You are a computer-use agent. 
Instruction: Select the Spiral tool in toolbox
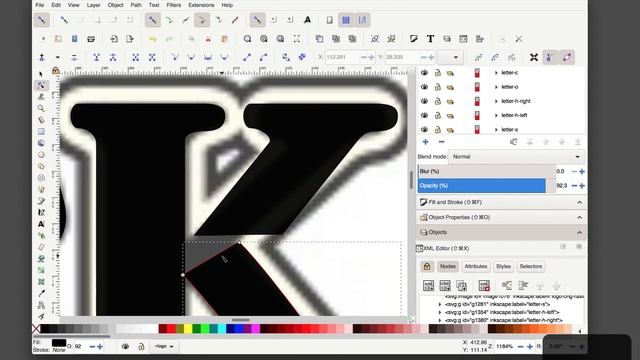(x=41, y=178)
